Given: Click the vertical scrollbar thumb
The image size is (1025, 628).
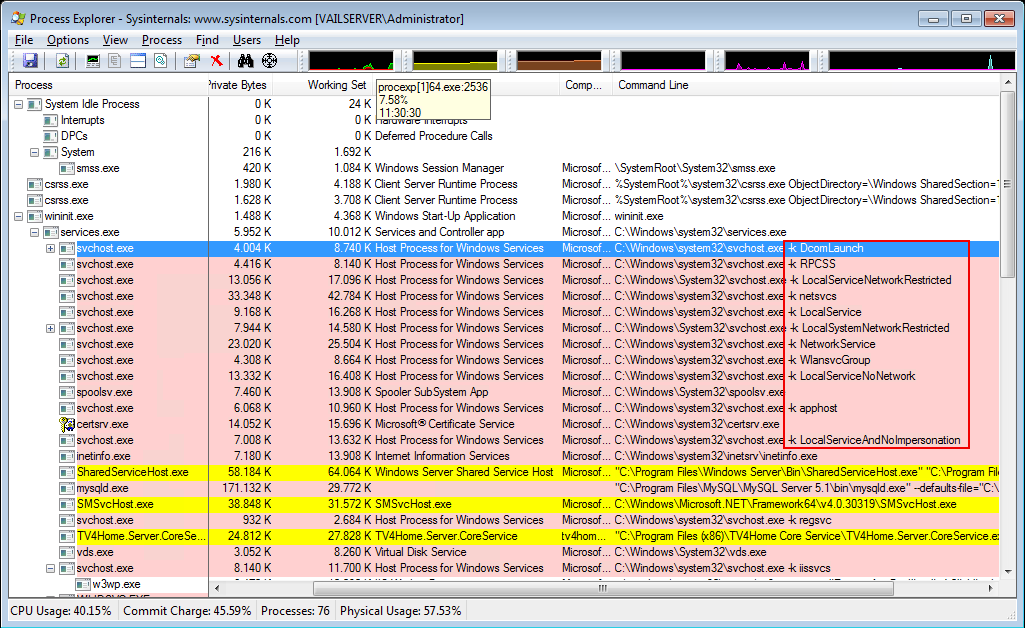Looking at the screenshot, I should coord(1007,184).
